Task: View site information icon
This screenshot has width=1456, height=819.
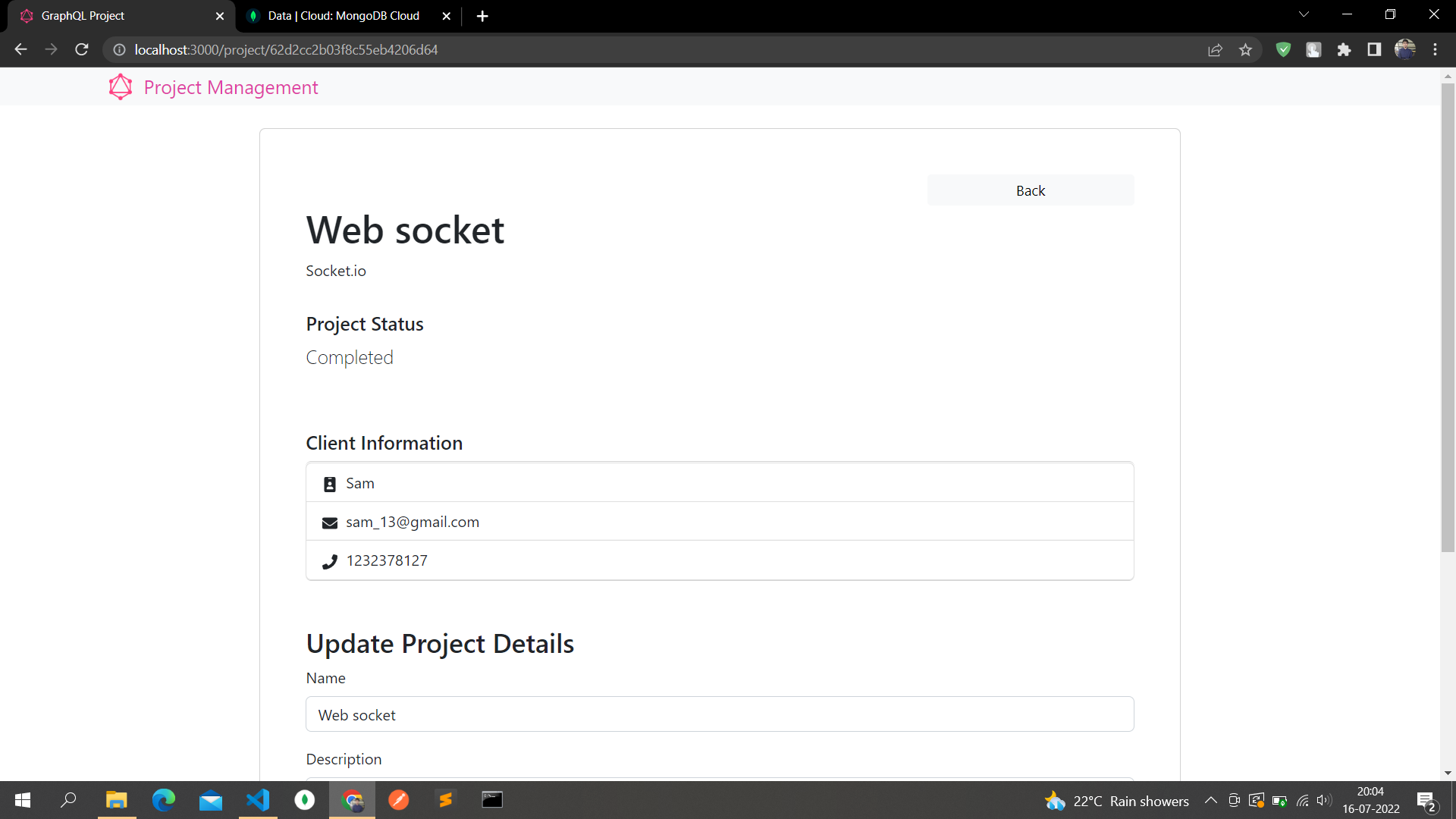Action: click(x=119, y=49)
